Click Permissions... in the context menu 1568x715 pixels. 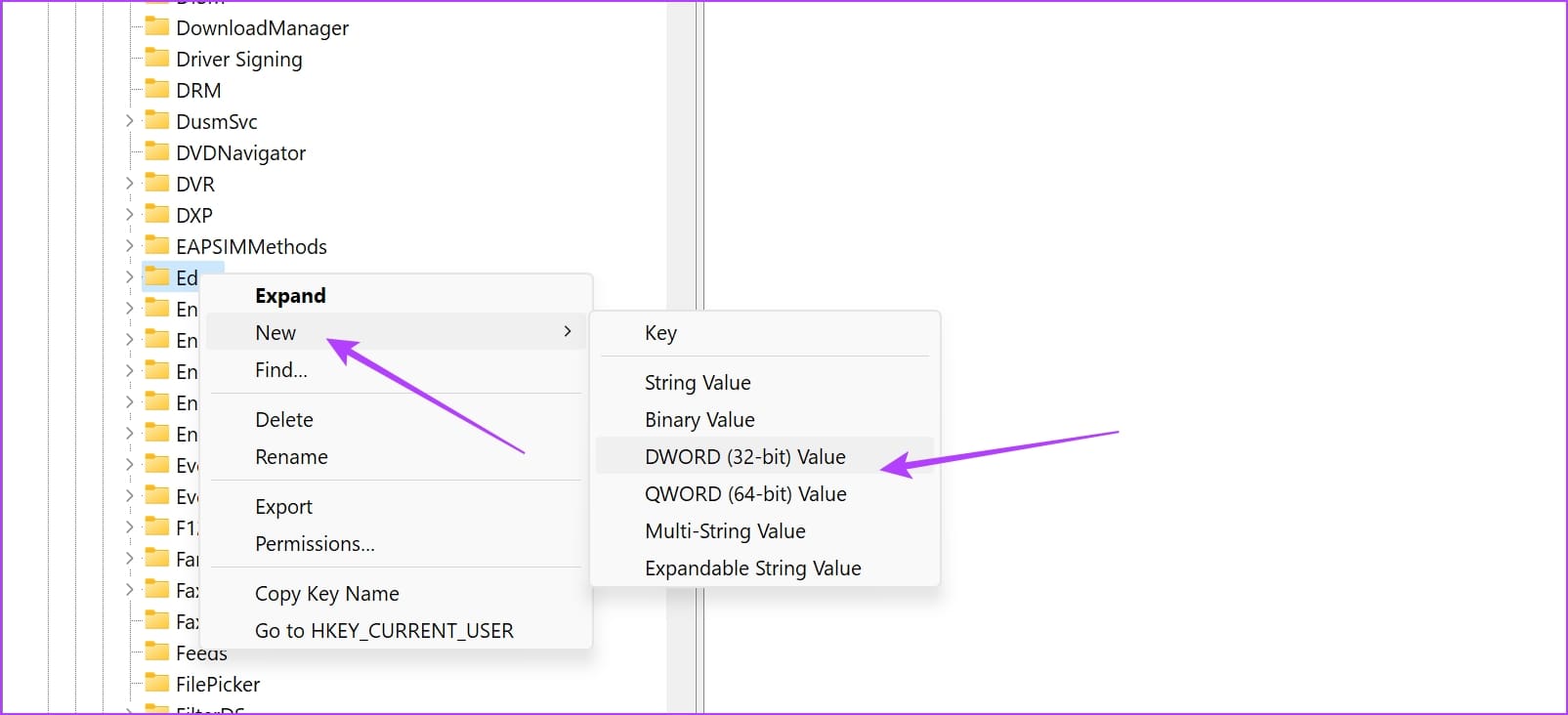[315, 544]
